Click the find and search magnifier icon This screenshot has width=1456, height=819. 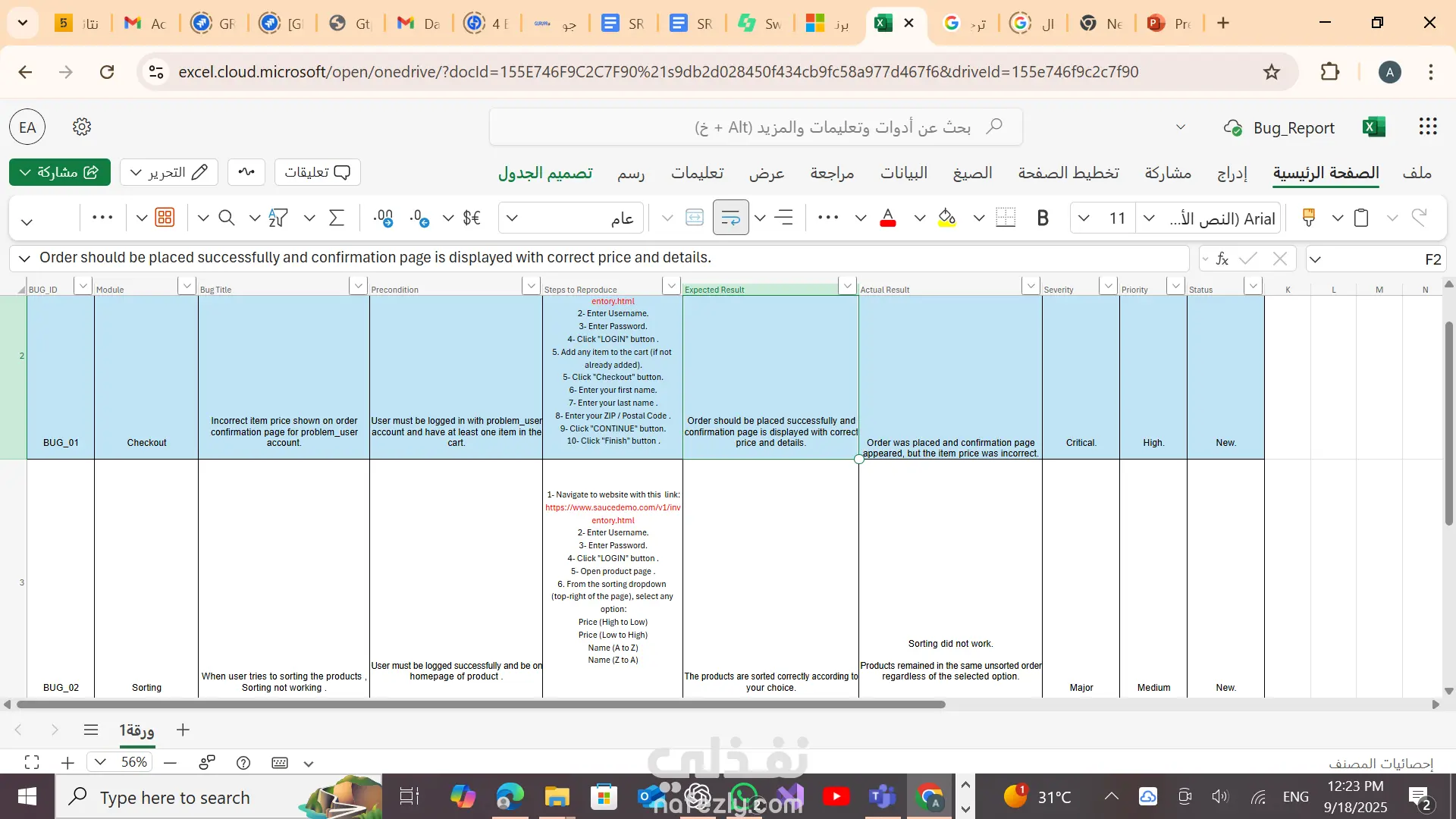(226, 218)
